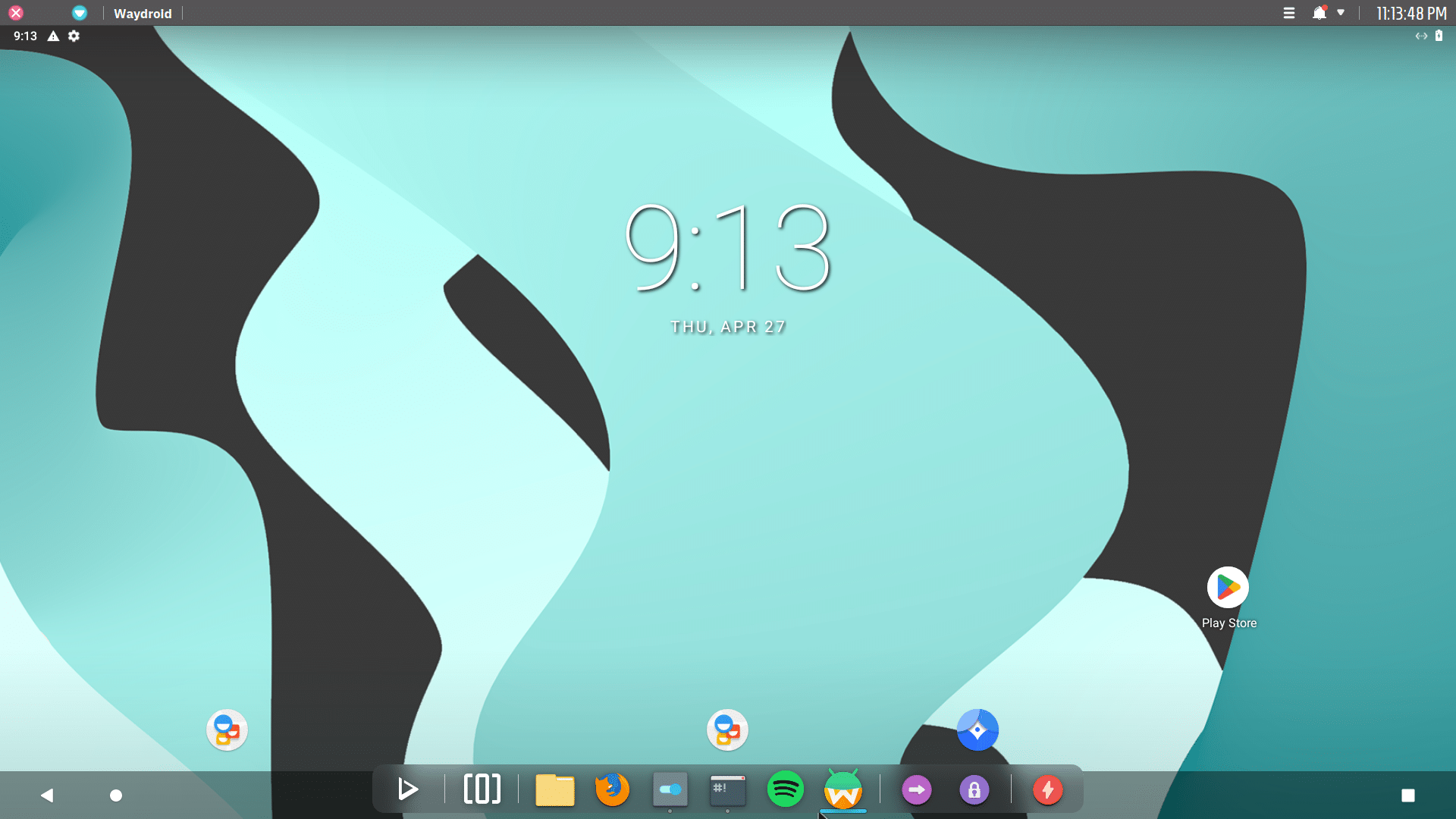Open the Play Store
Screen dimensions: 1456x819
(1229, 588)
